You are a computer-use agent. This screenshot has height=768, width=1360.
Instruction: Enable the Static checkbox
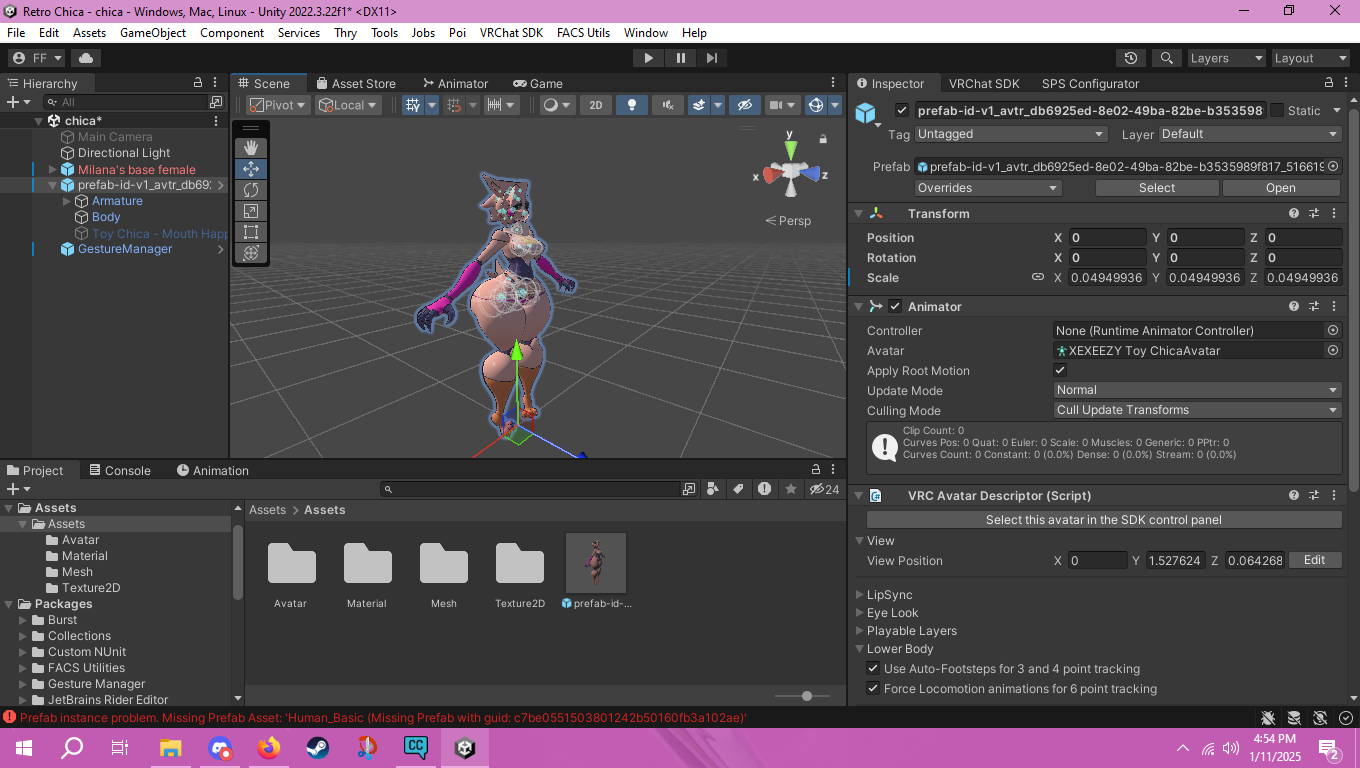click(1276, 110)
